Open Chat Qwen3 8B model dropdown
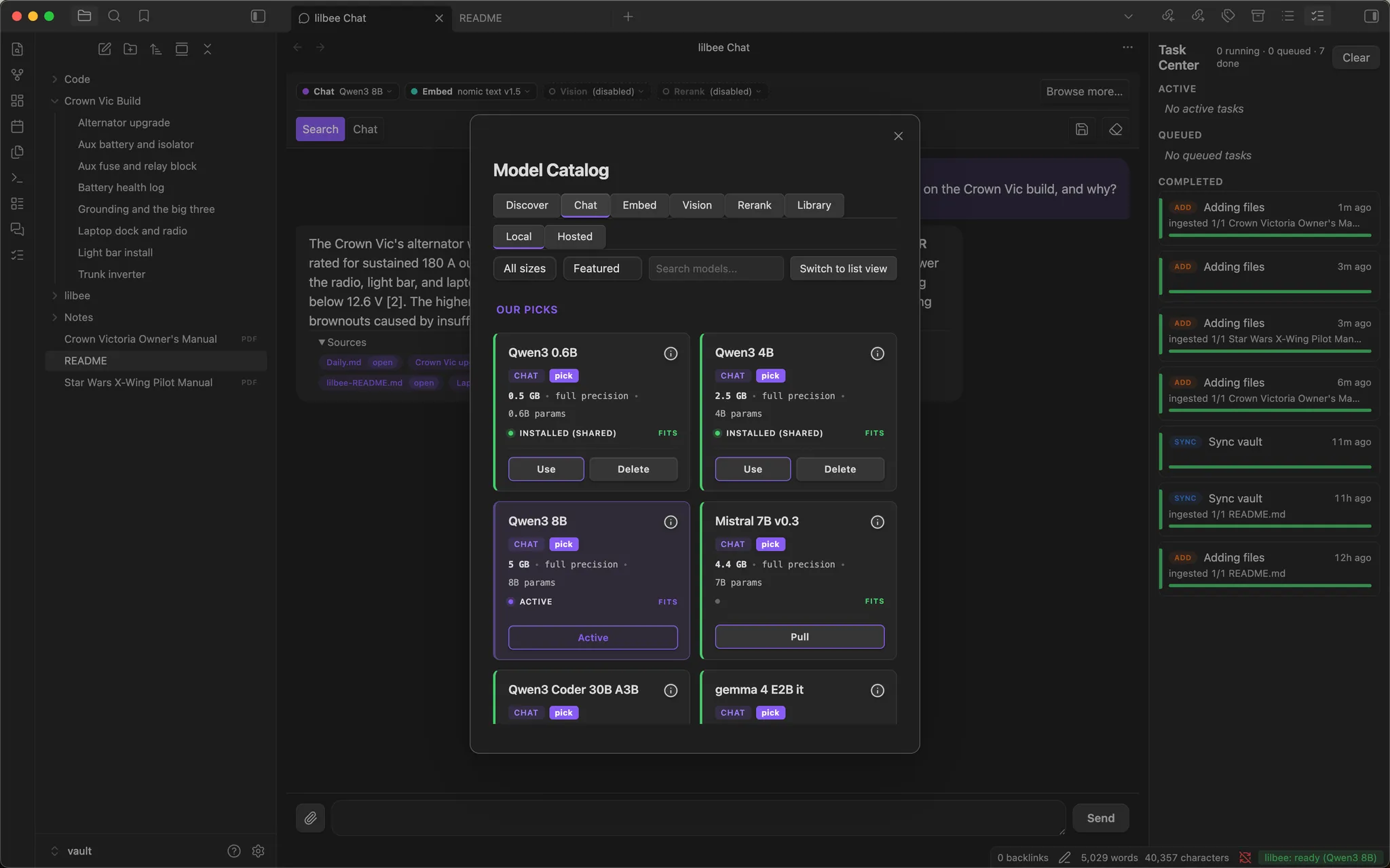Screen dimensions: 1390x868 tap(347, 92)
